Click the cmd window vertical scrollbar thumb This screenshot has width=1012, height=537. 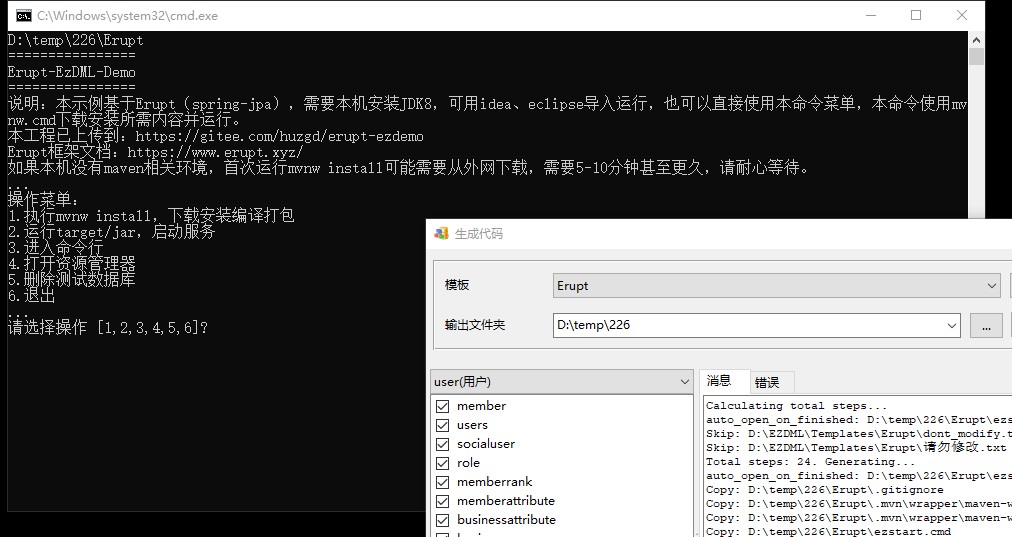tap(977, 57)
